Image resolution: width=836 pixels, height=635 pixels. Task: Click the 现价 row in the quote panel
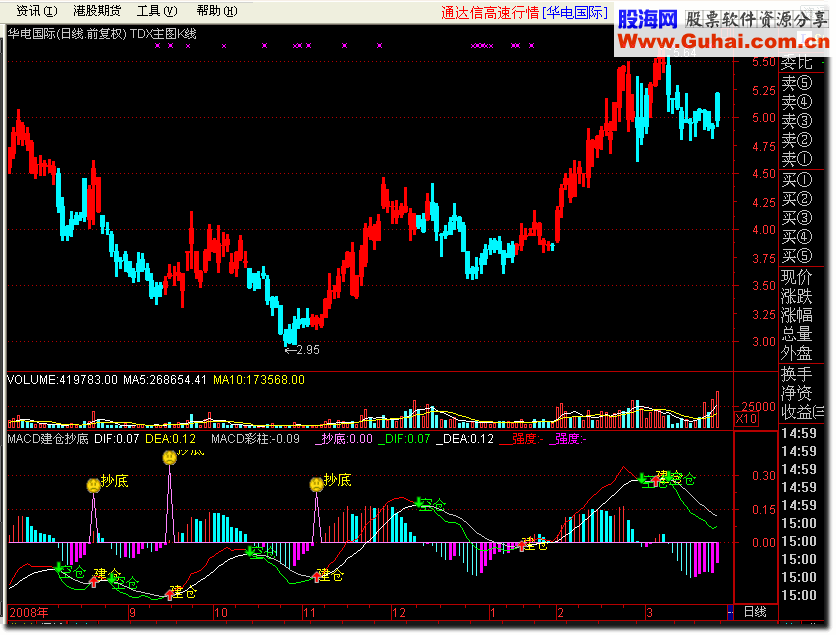(797, 277)
